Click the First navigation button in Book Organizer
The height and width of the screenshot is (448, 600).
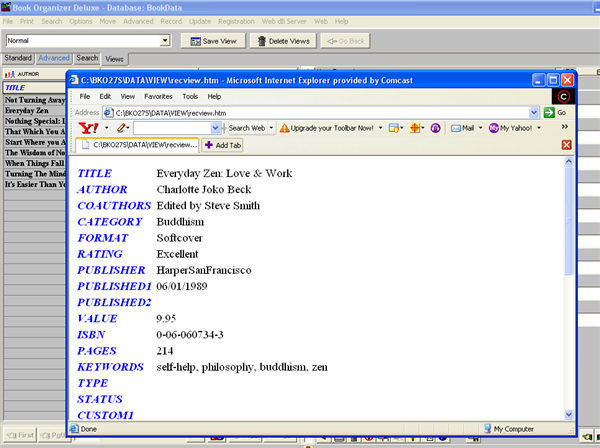point(20,435)
